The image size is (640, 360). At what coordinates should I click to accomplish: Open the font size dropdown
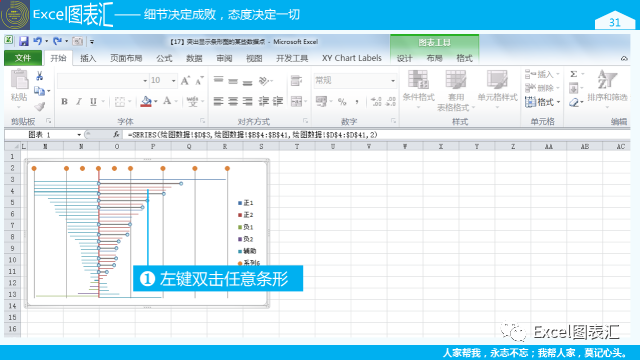(173, 81)
